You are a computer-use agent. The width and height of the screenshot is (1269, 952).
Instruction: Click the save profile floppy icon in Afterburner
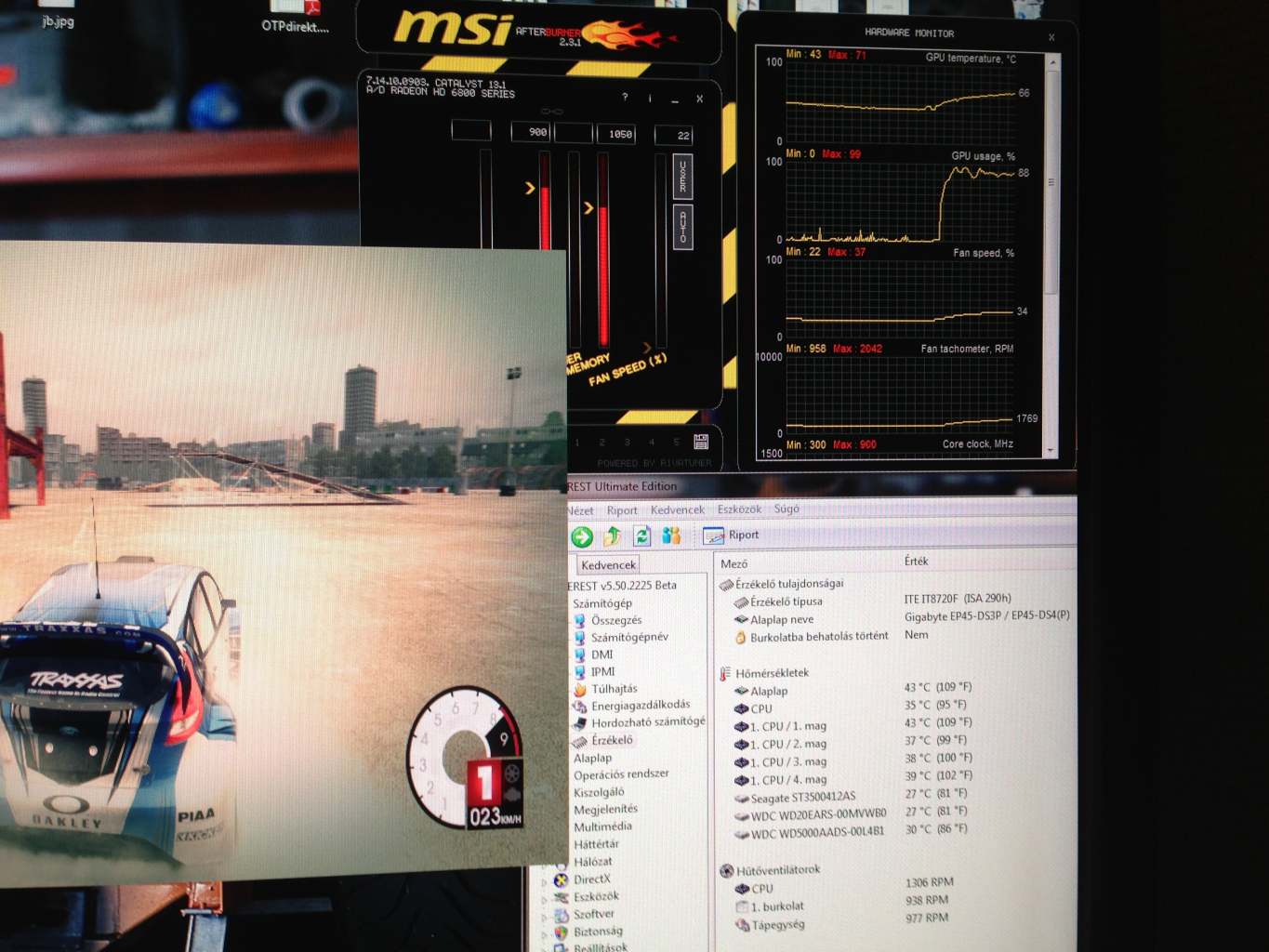pos(701,442)
